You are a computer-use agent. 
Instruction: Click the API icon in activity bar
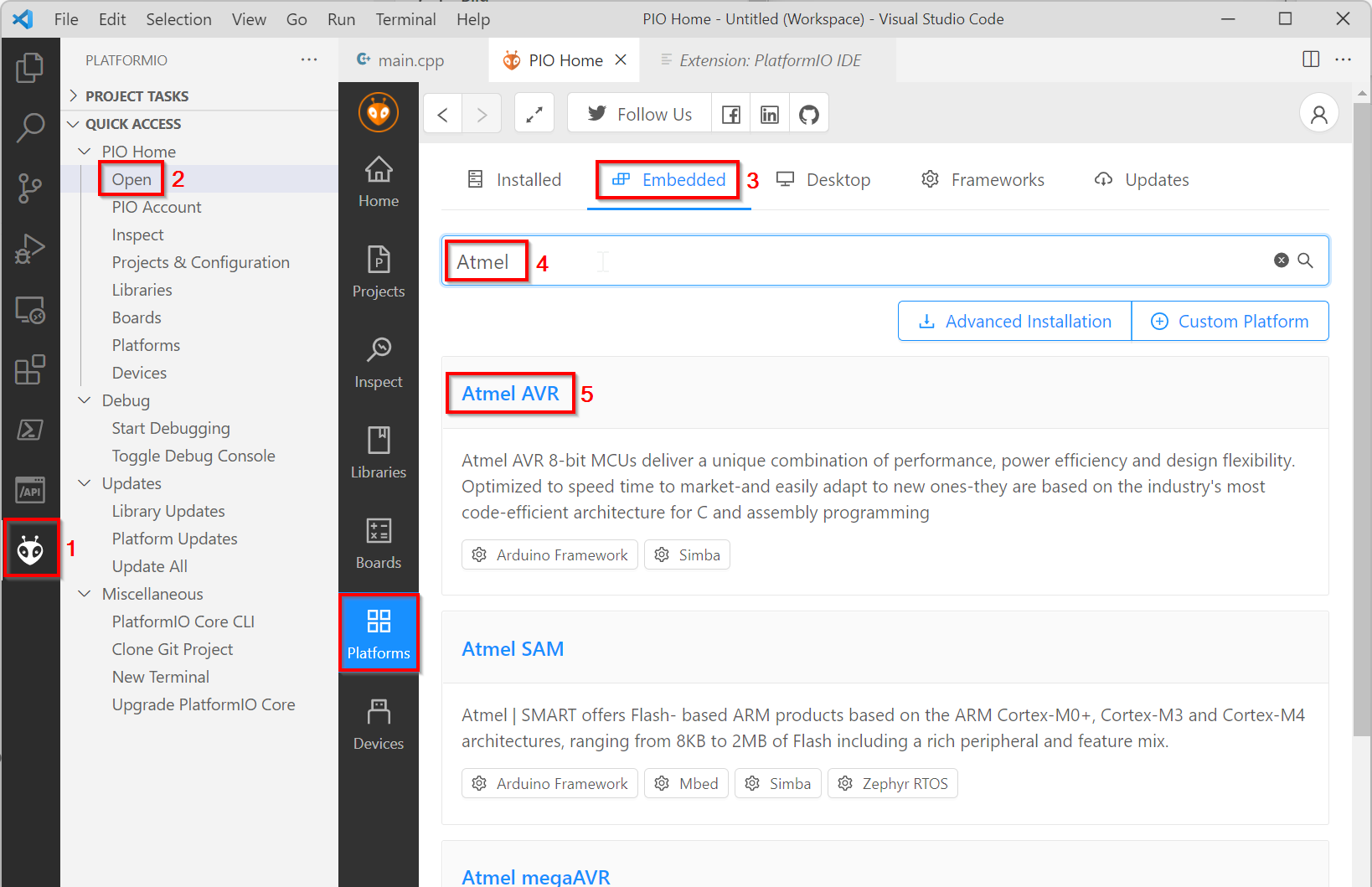(30, 490)
